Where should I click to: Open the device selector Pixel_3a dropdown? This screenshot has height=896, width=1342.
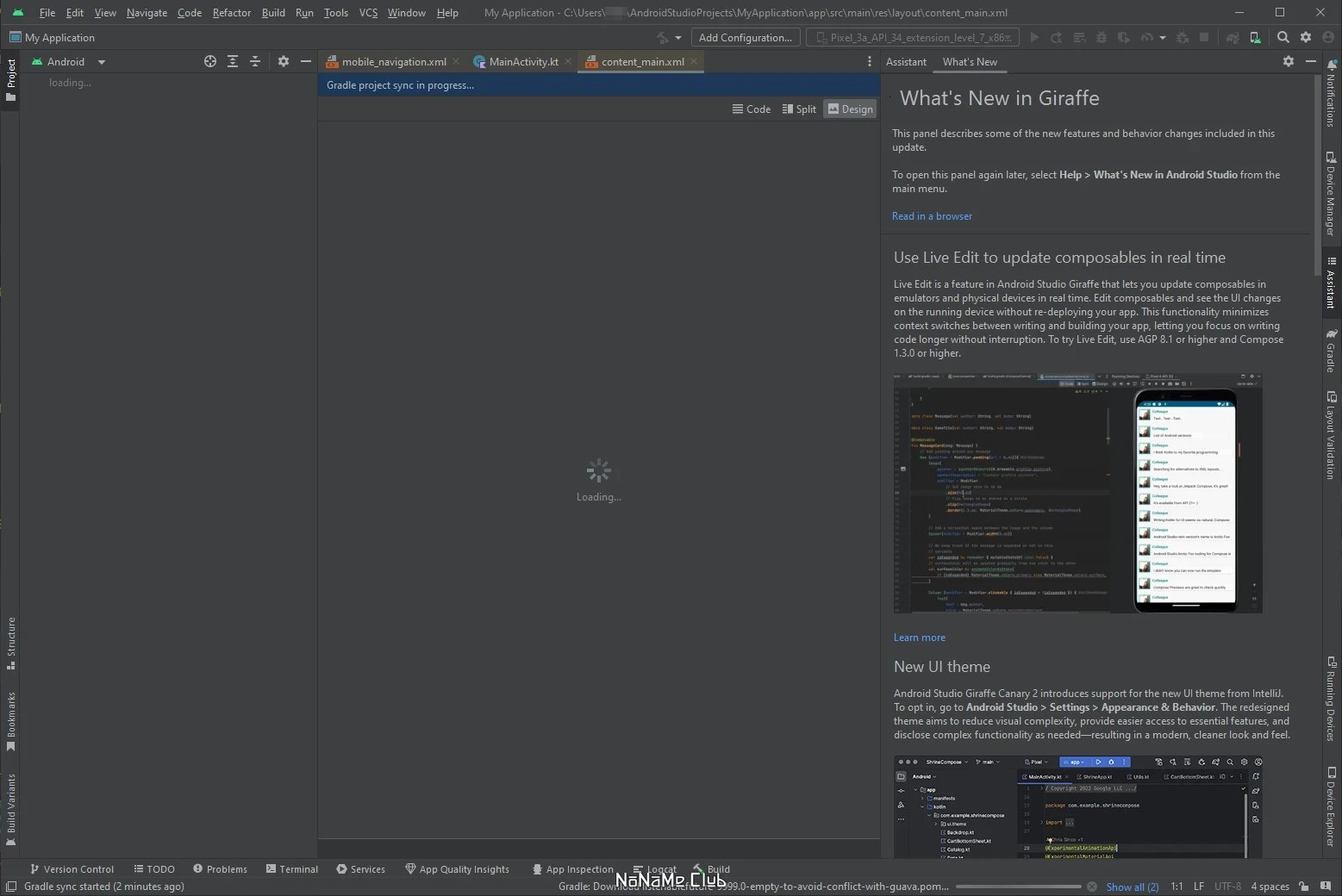[x=913, y=37]
